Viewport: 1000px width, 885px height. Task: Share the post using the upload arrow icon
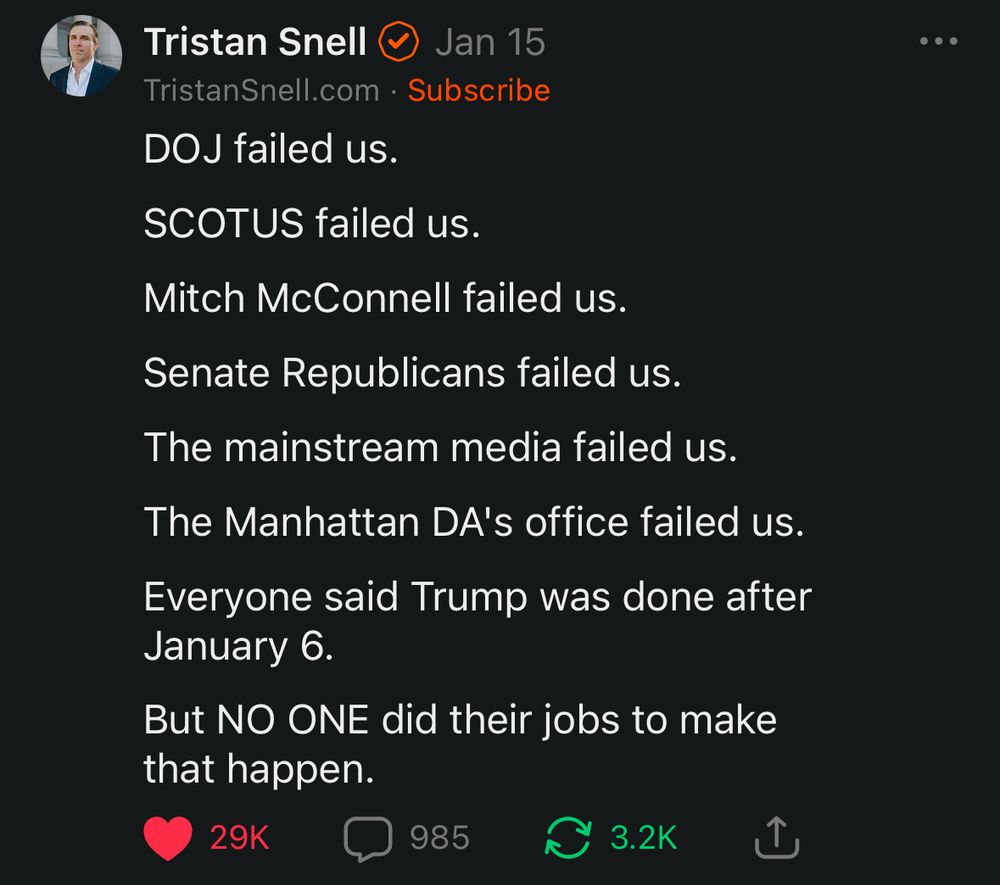[777, 837]
